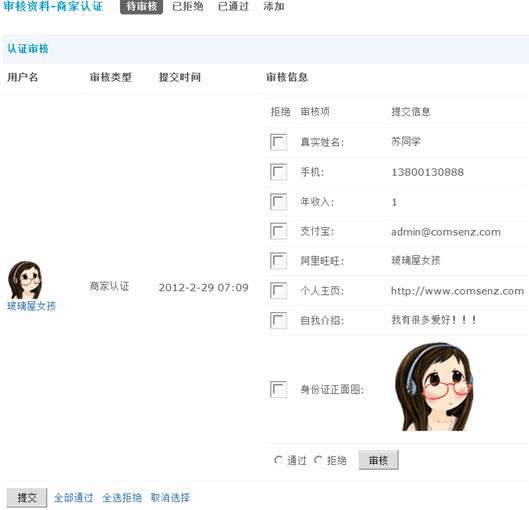The width and height of the screenshot is (529, 510).
Task: Click the self-intro text 我有很多爱好!!!
Action: click(434, 319)
